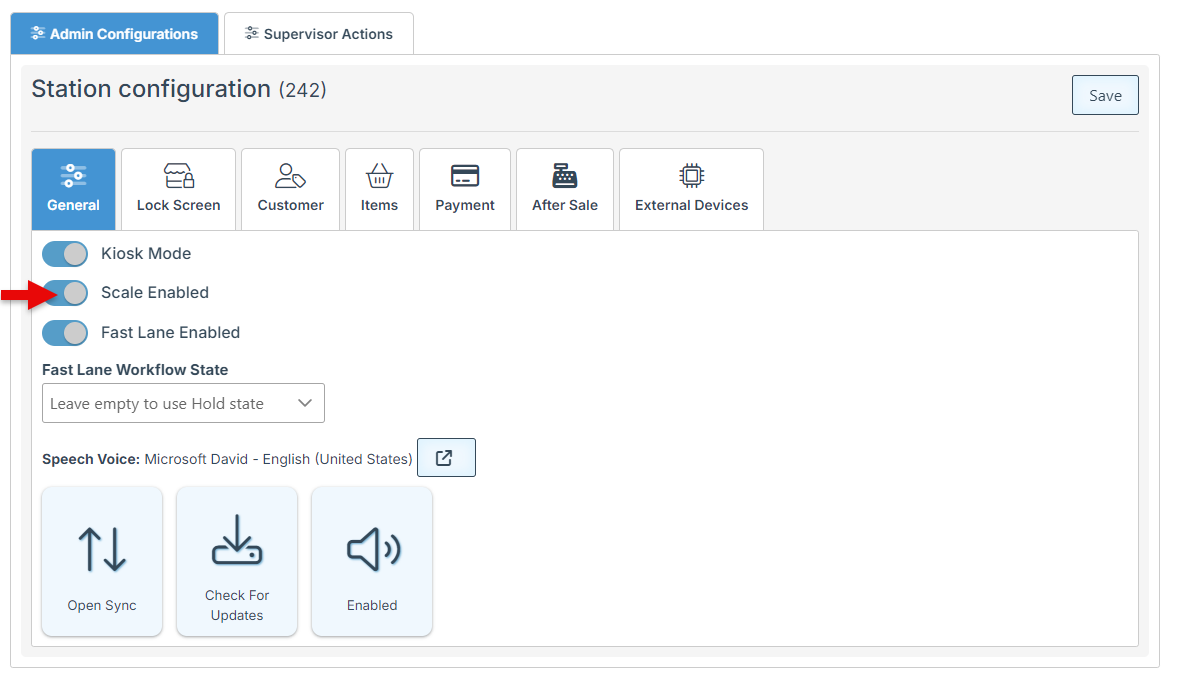1177x674 pixels.
Task: Click the Station configuration heading
Action: click(x=151, y=89)
